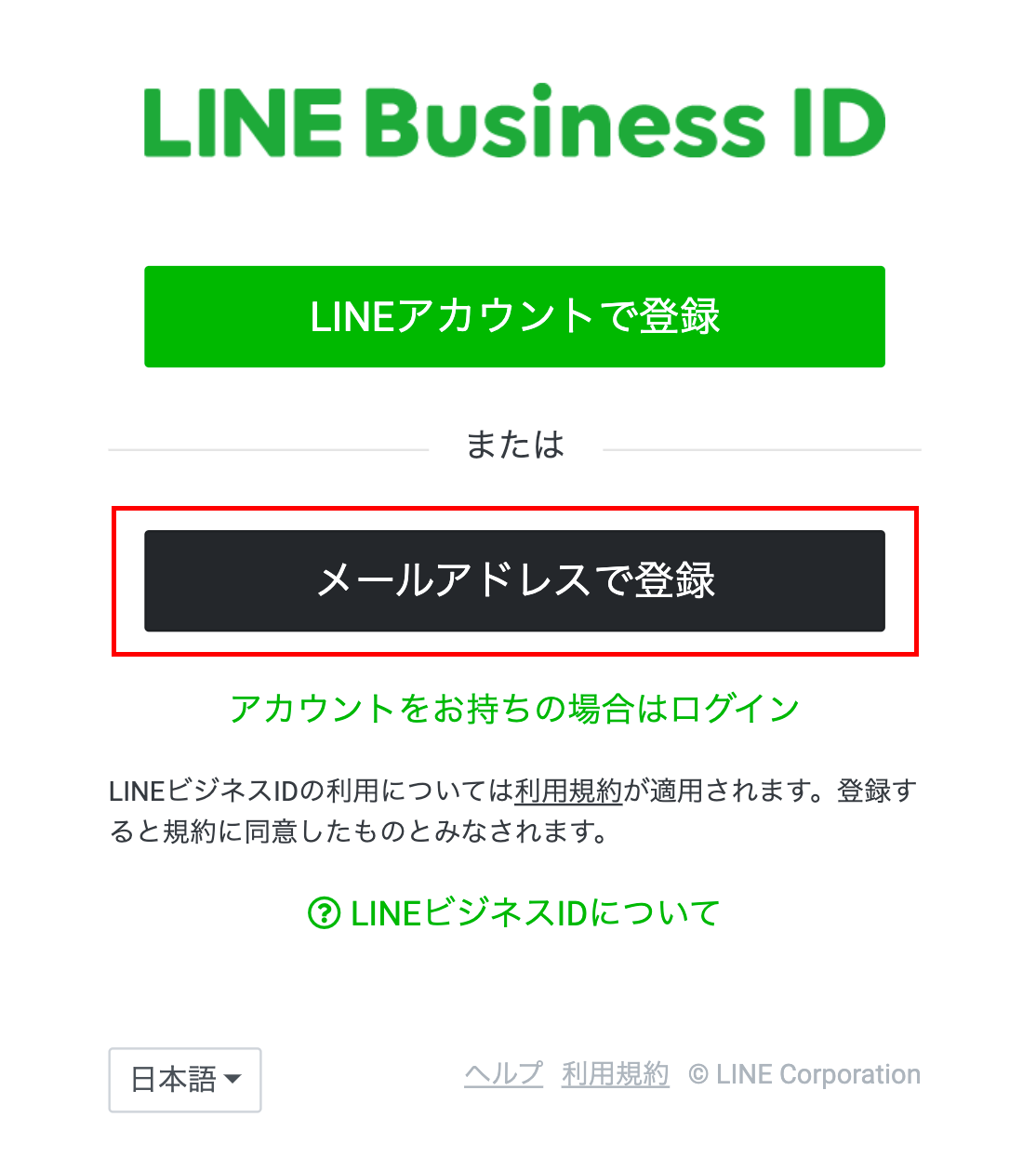Learn about LINE Business ID via the green help link

514,913
